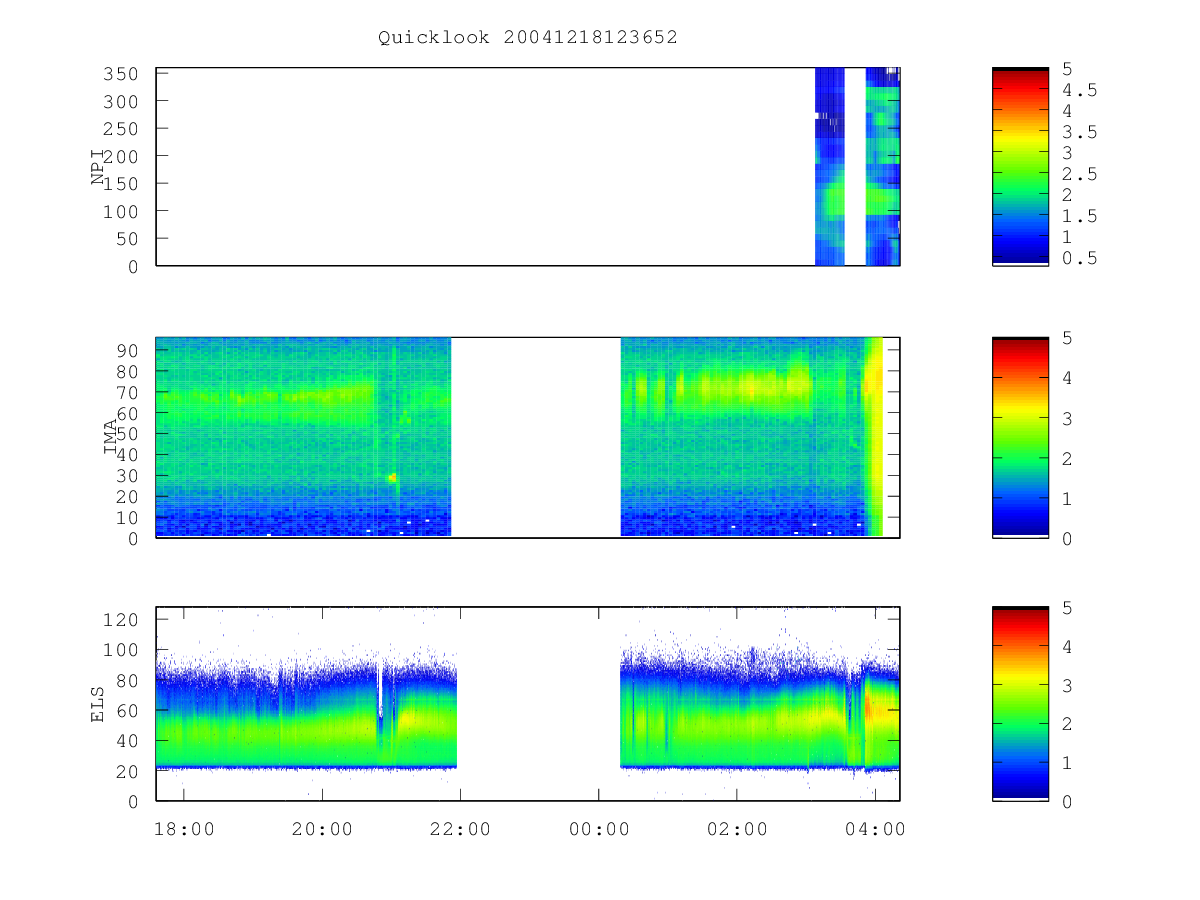Click the 0.5 label on NPI colorbar
Image resolution: width=1200 pixels, height=900 pixels.
pos(1080,258)
